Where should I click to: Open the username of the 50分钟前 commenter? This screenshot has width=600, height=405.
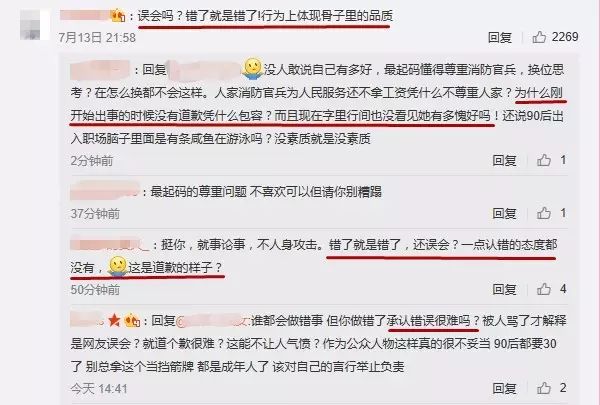point(109,244)
